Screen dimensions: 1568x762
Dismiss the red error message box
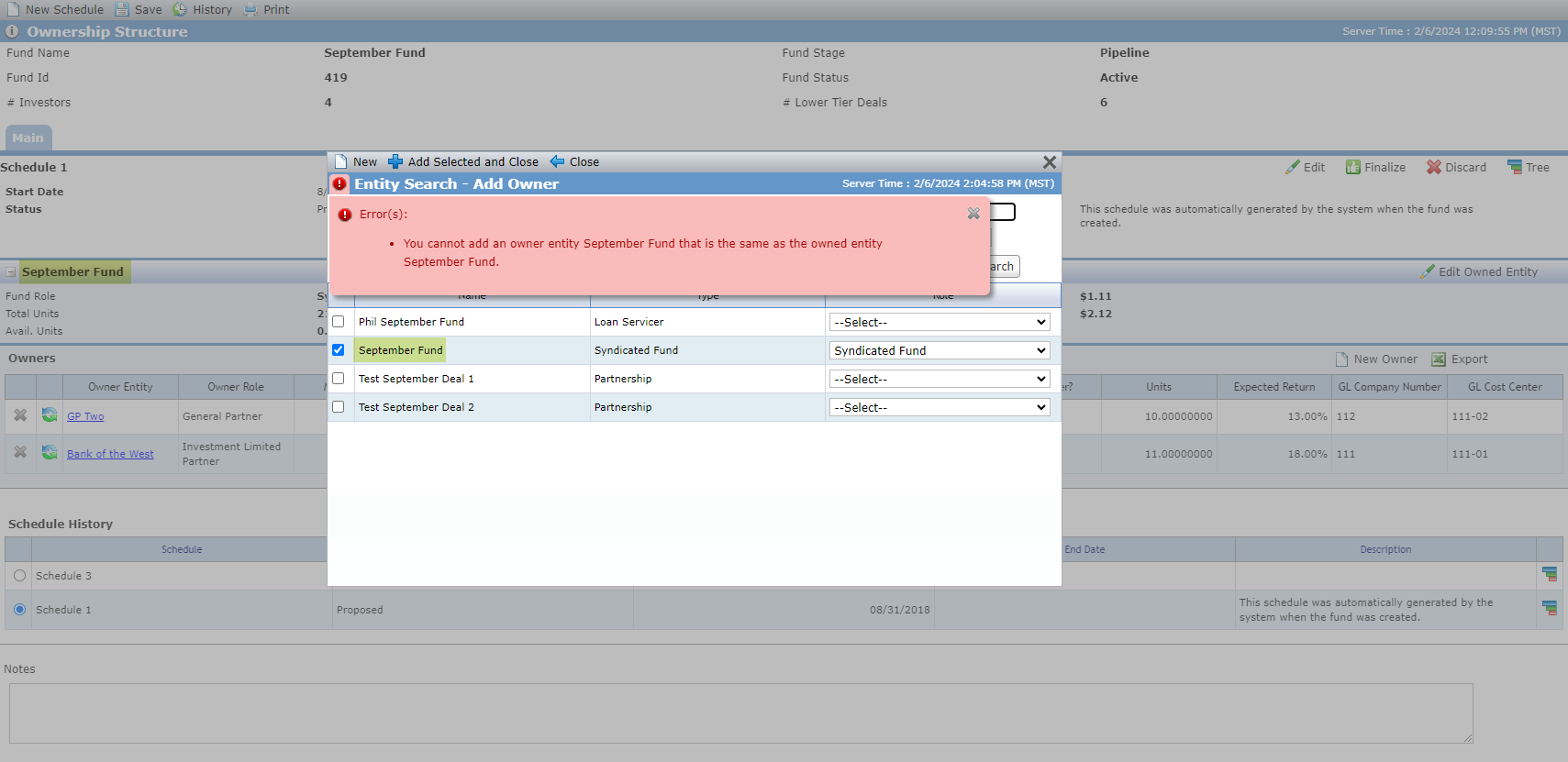(973, 213)
